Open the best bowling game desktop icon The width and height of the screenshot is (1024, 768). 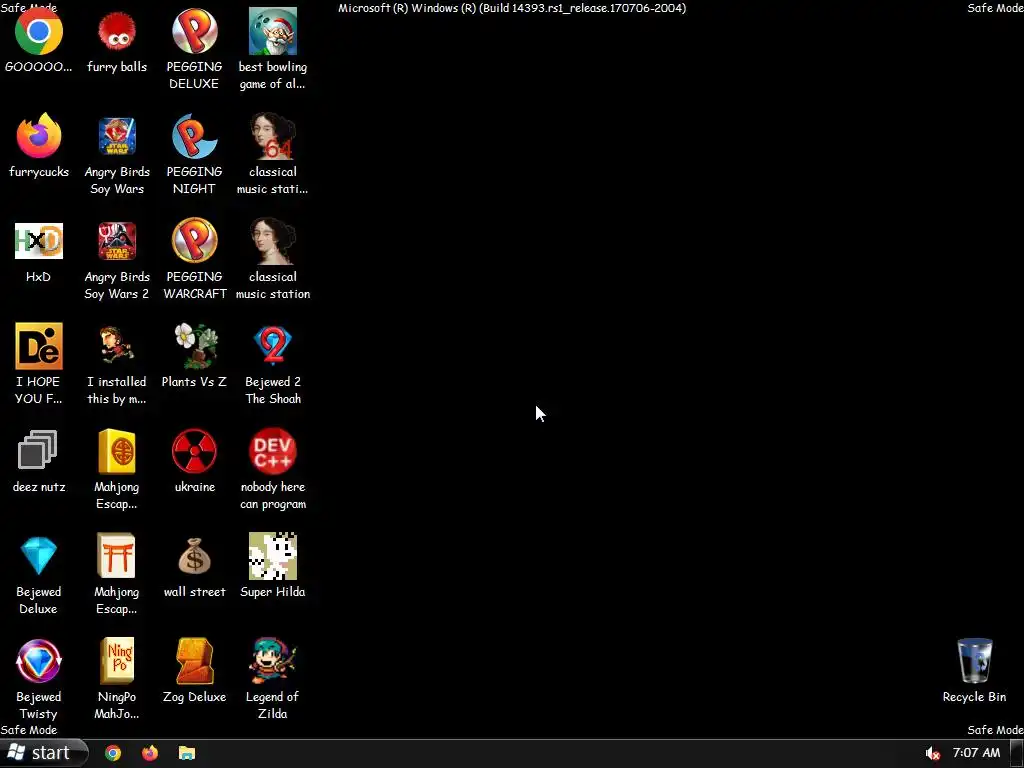(272, 31)
